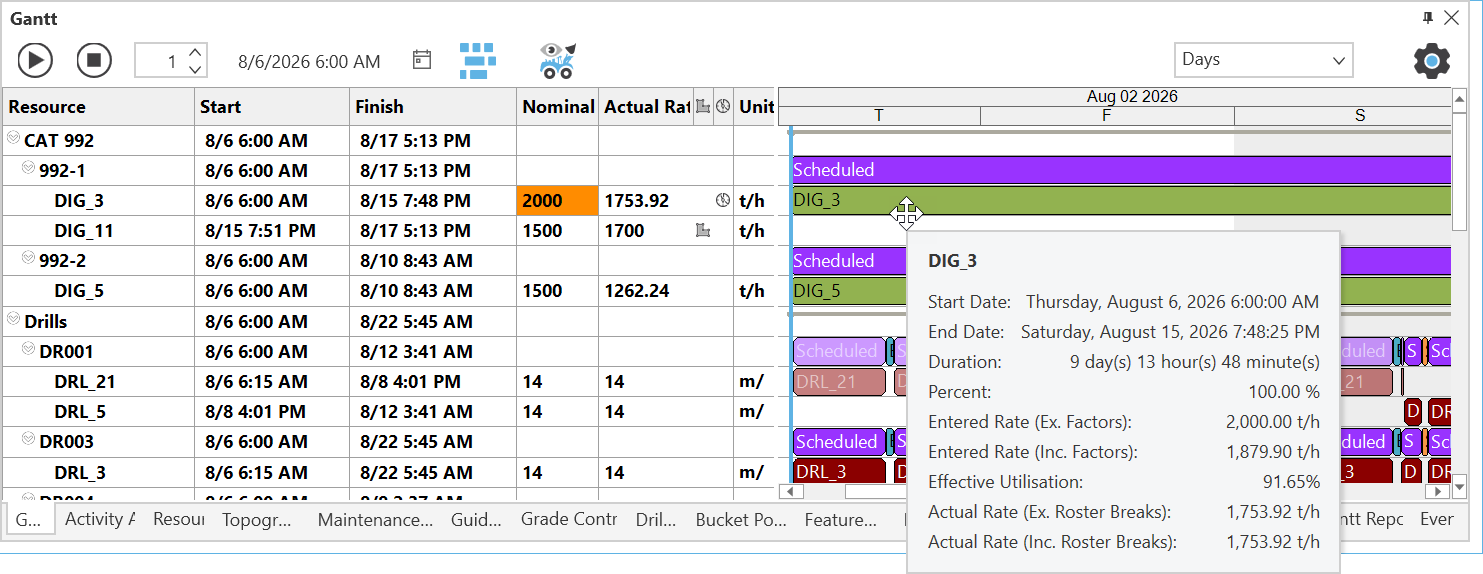Image resolution: width=1483 pixels, height=574 pixels.
Task: Click the Aug 02 2026 timeline header
Action: point(1132,97)
